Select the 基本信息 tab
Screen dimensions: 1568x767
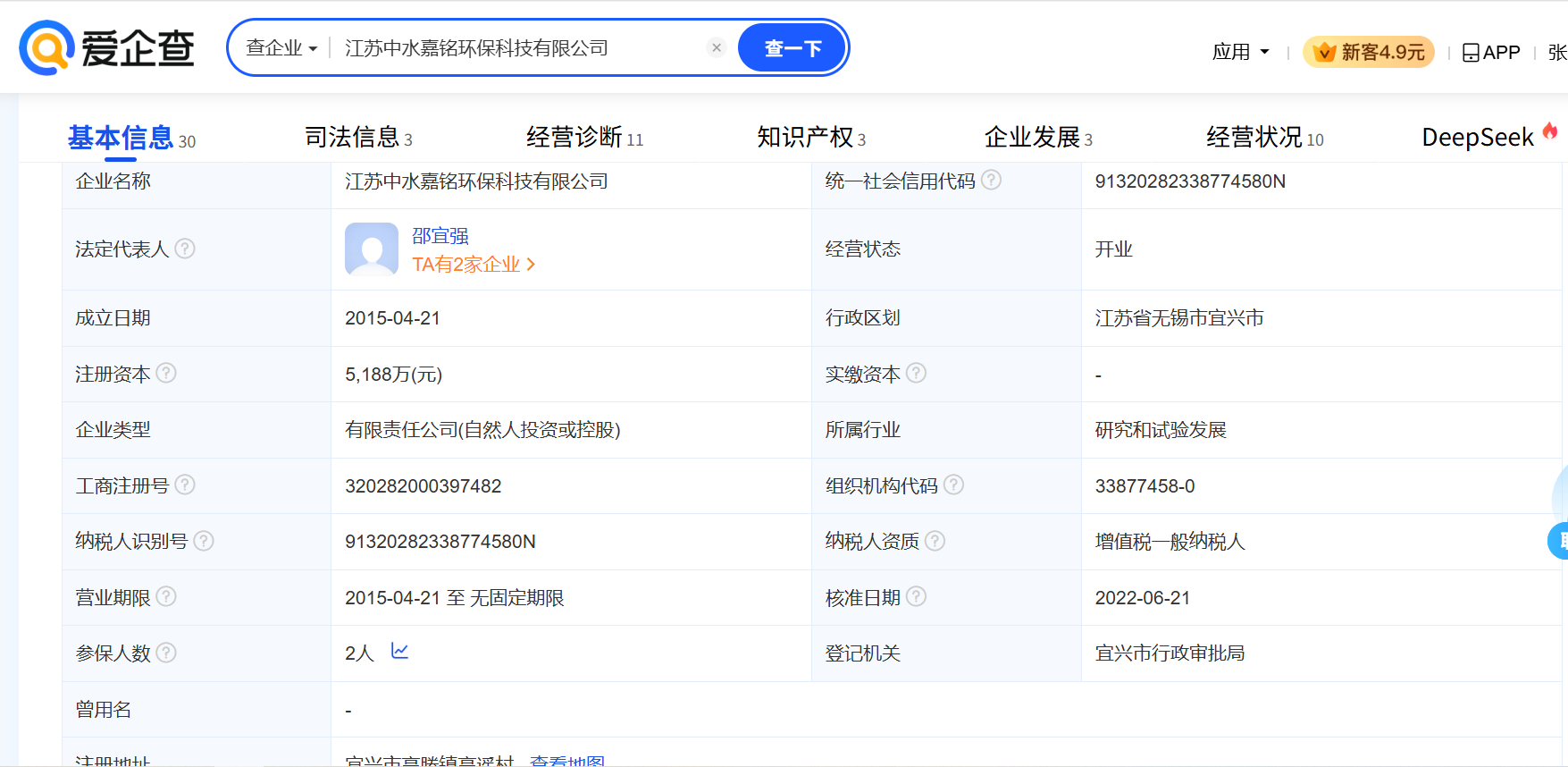click(131, 138)
